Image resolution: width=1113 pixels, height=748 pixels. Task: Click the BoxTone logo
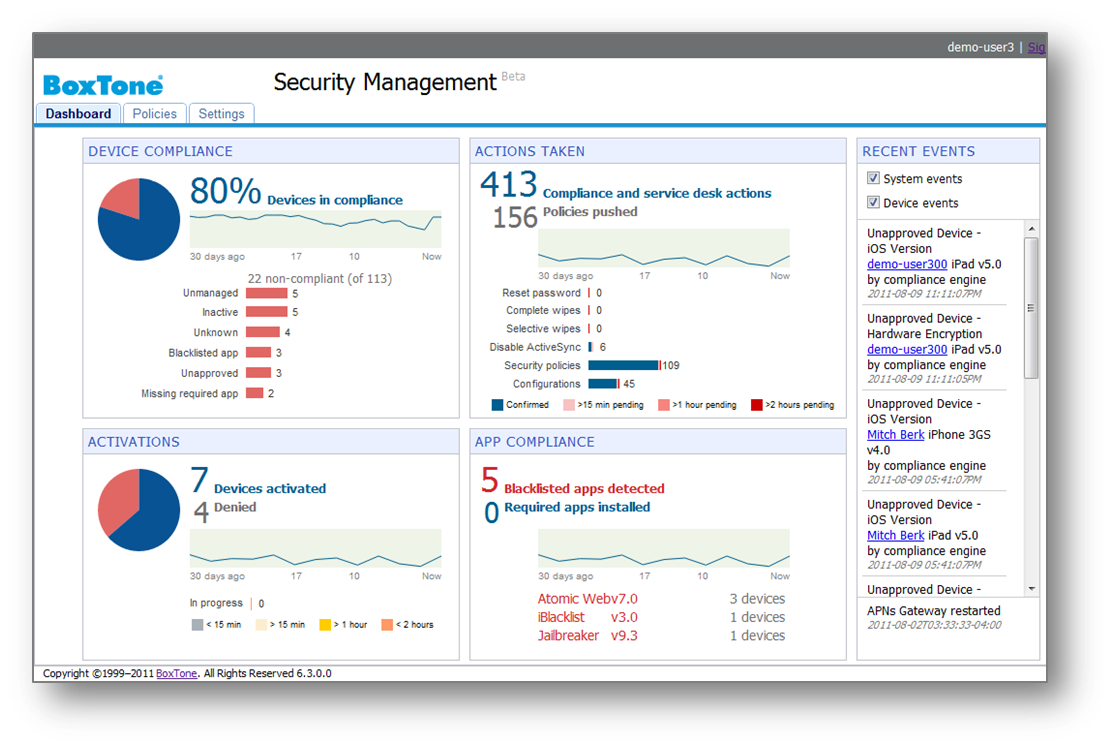click(x=103, y=85)
